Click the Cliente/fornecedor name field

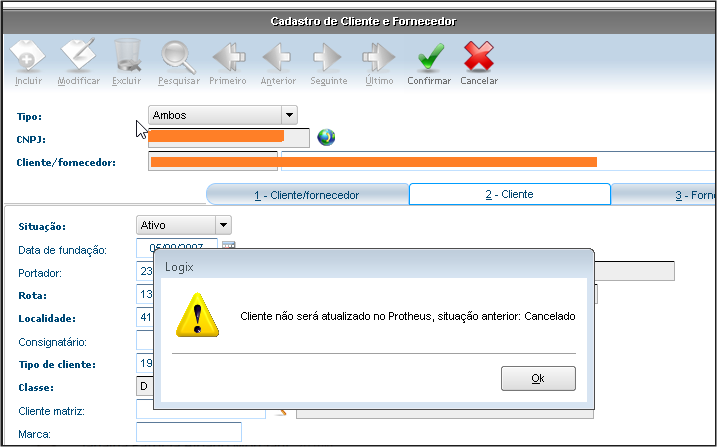498,161
